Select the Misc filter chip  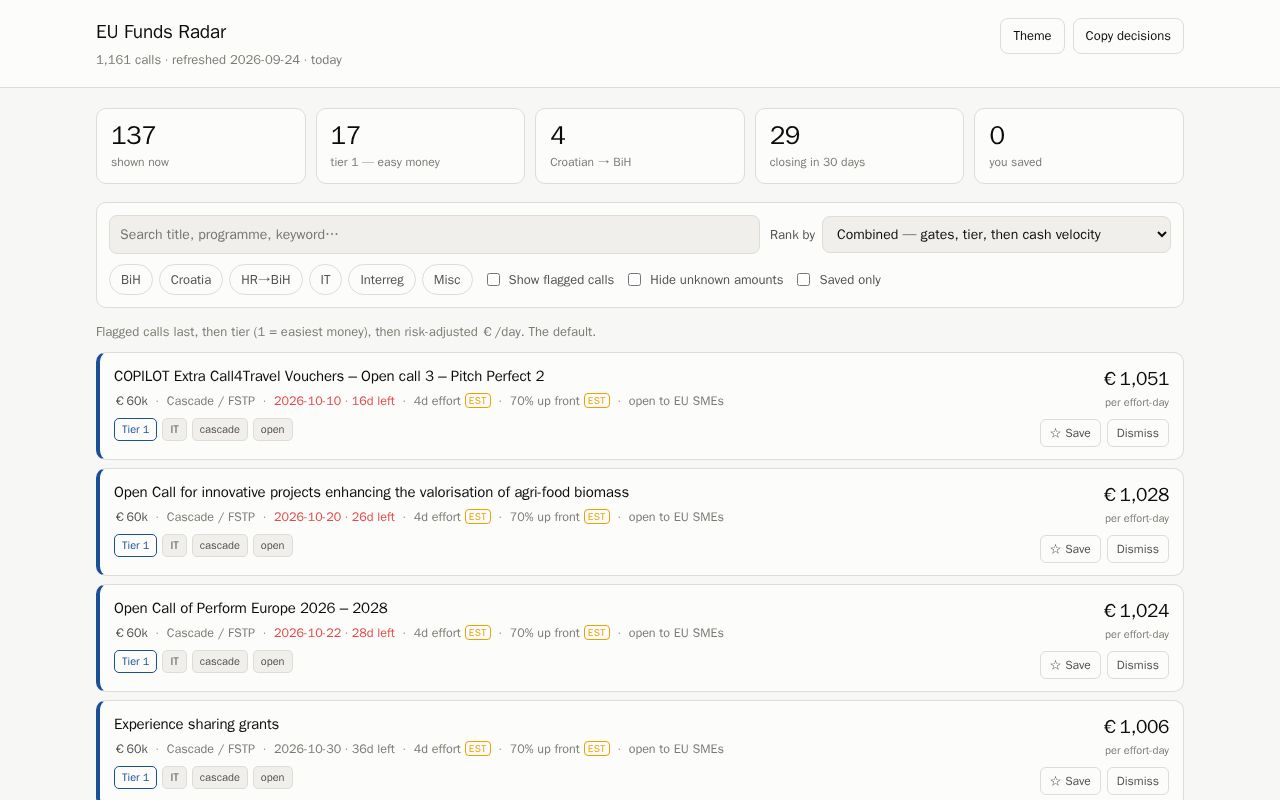coord(447,280)
